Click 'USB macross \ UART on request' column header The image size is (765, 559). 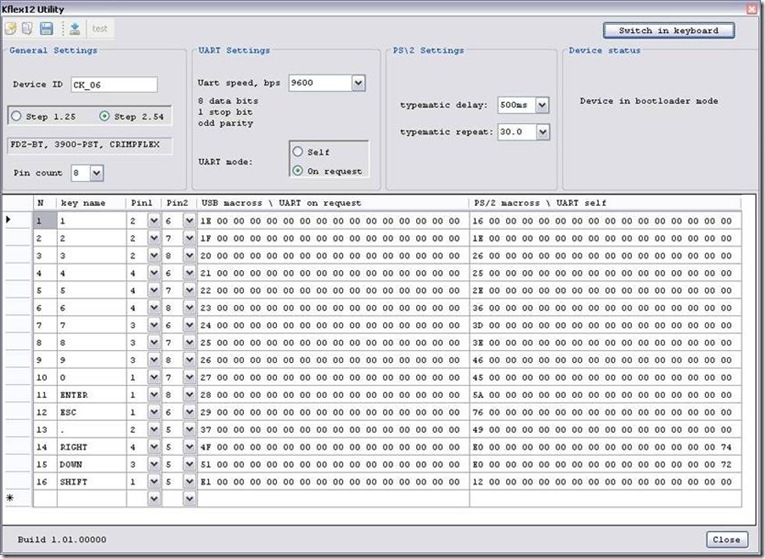pos(333,203)
